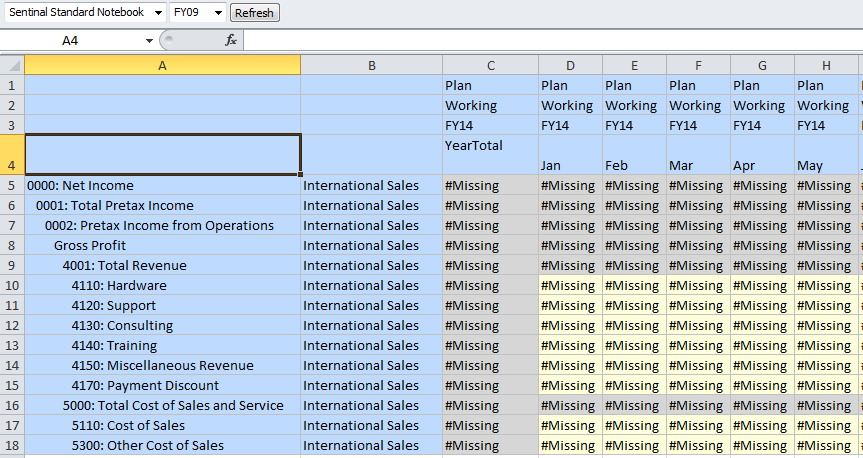Image resolution: width=863 pixels, height=458 pixels.
Task: Select the 0000: Net Income cell
Action: click(x=162, y=186)
